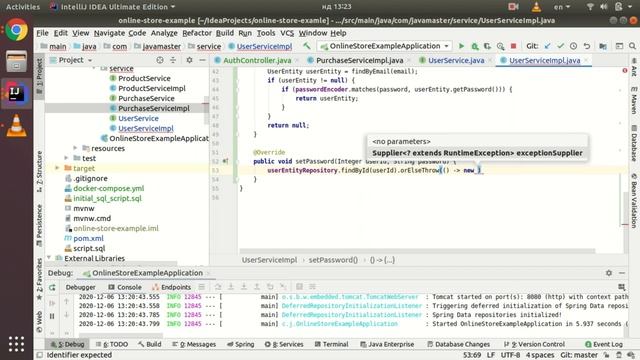Expand the target folder

pyautogui.click(x=57, y=168)
